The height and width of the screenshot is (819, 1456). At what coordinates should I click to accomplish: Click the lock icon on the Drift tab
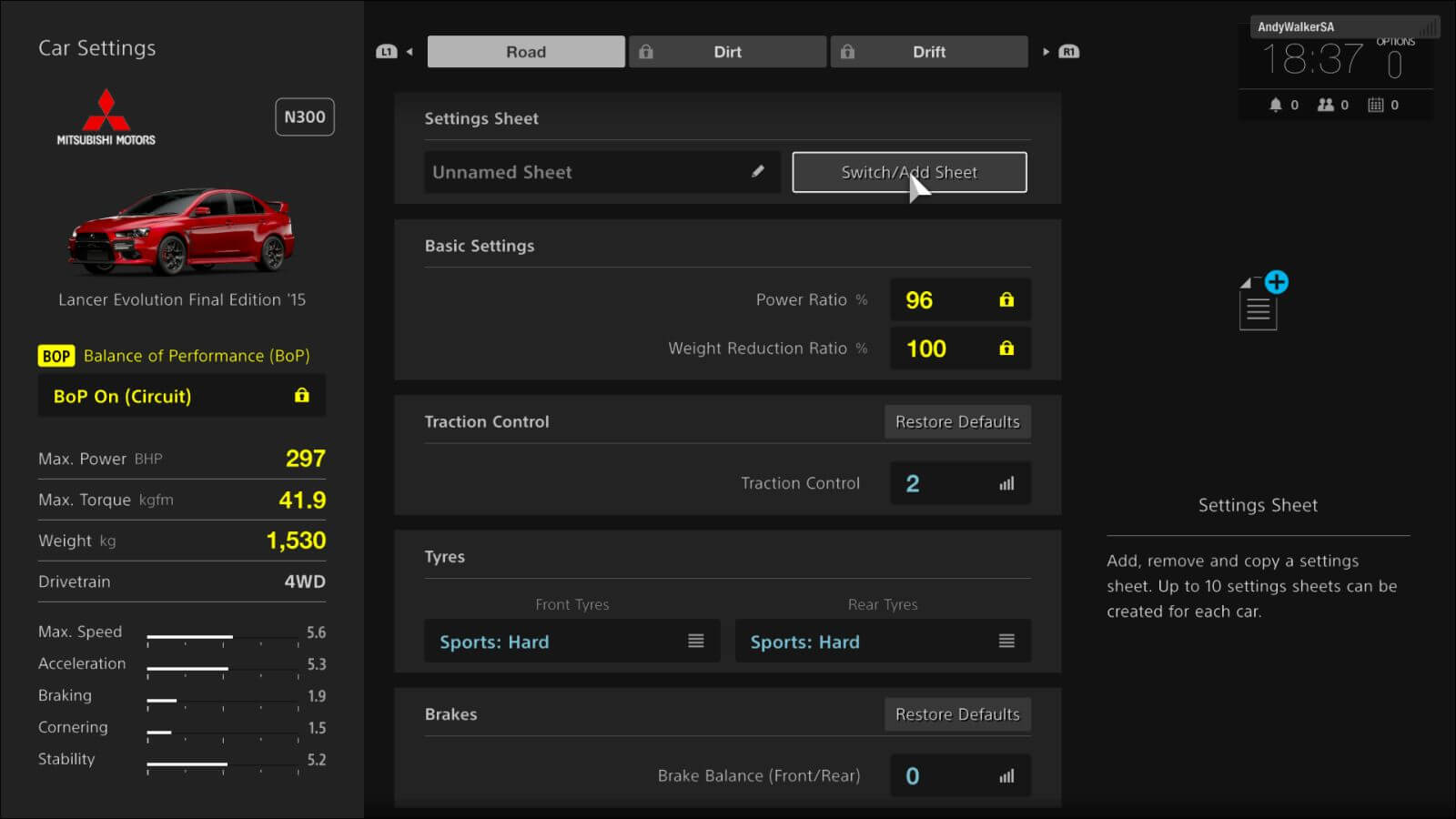847,52
